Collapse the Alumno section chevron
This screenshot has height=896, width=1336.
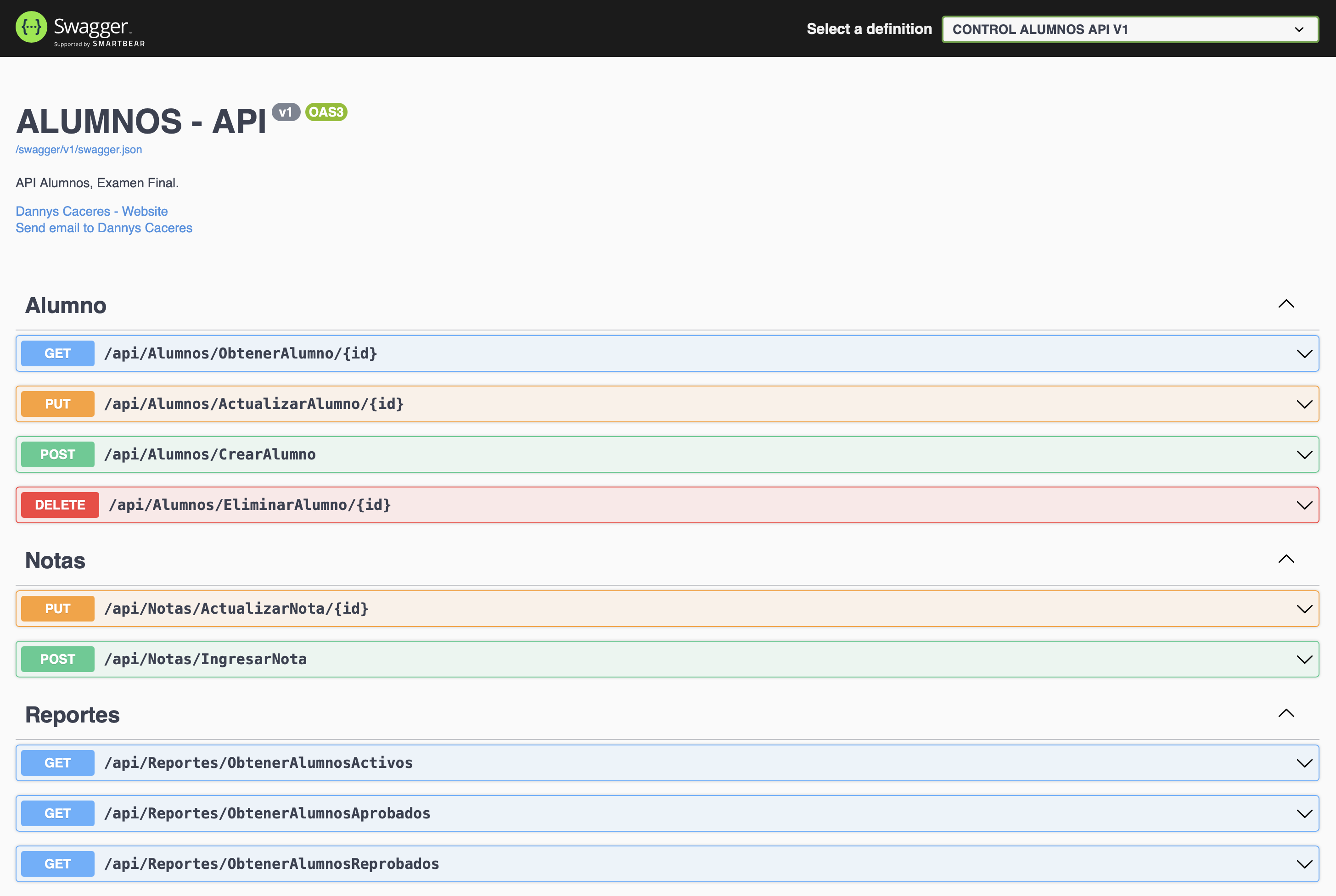(1285, 304)
